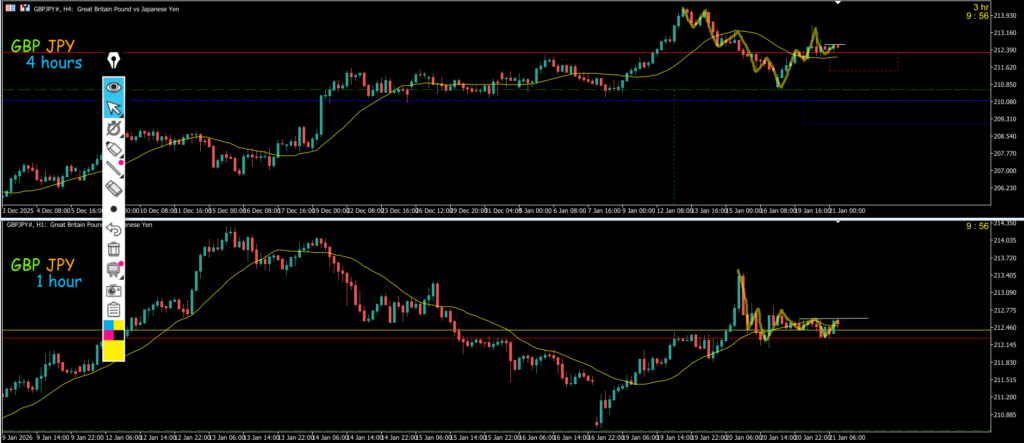
Task: Click price label 212.390 on the H4 scale
Action: [1006, 50]
